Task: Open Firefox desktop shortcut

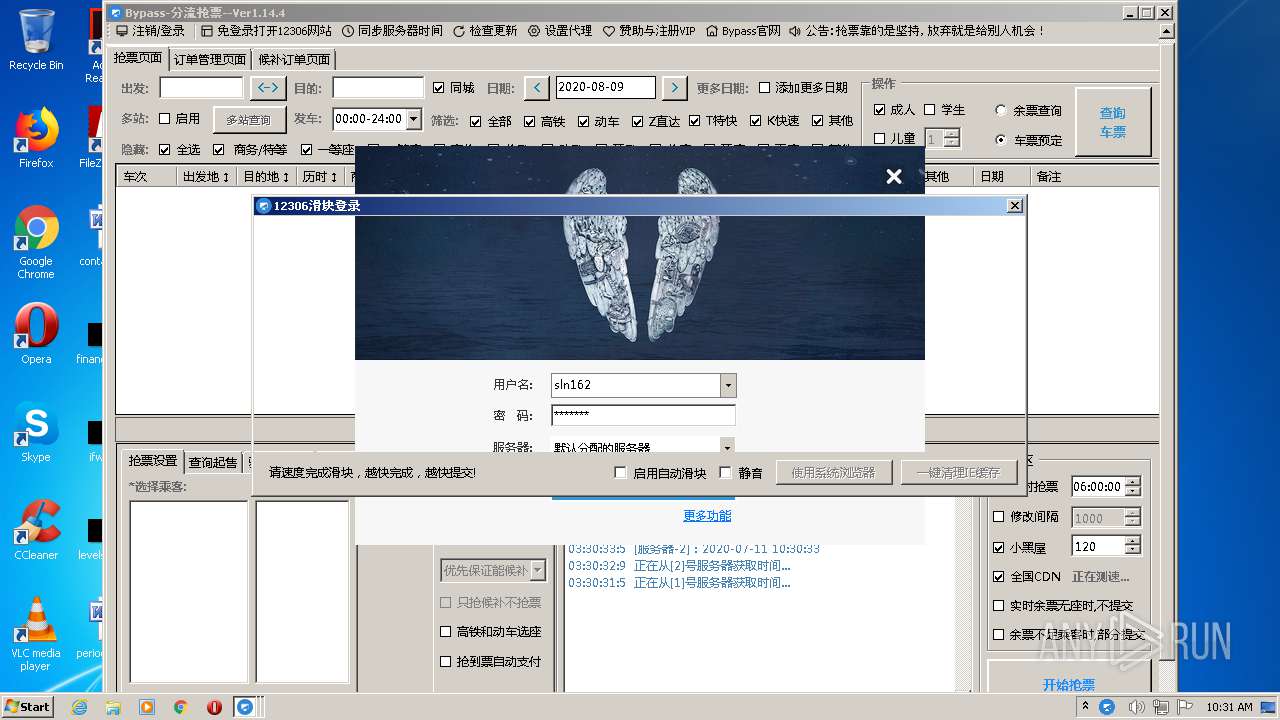Action: pos(36,137)
